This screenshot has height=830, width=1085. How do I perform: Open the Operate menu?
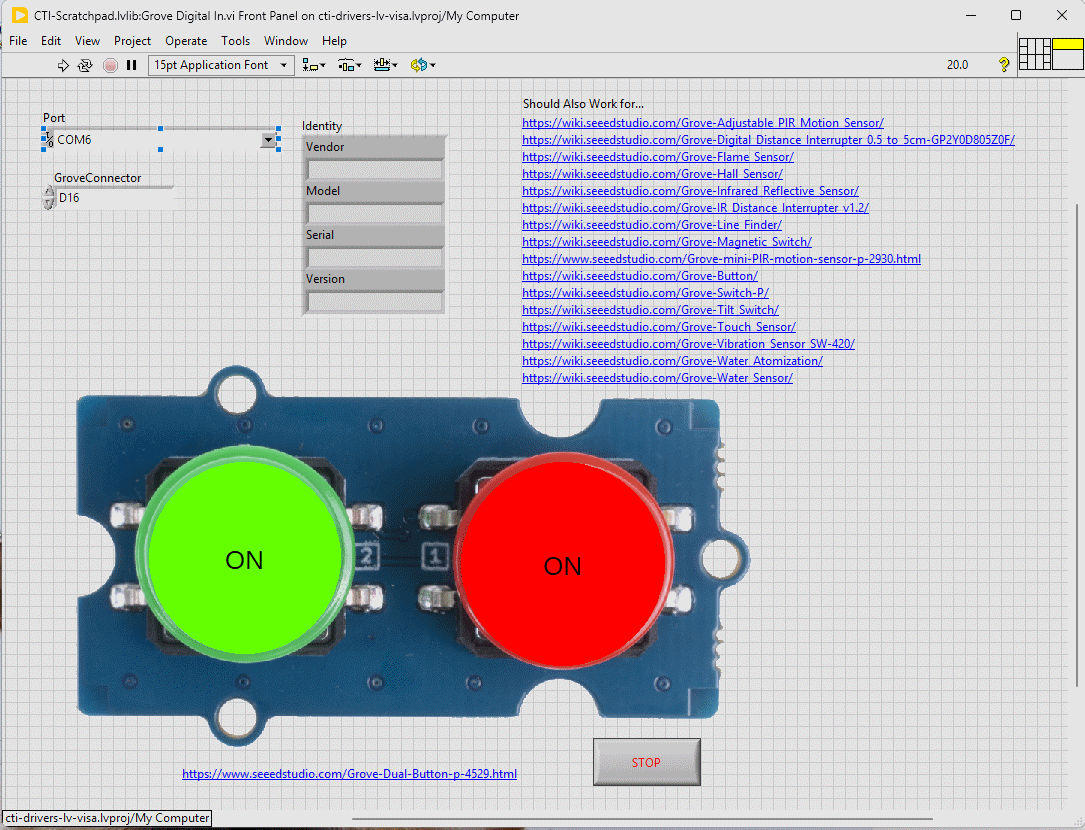click(x=186, y=41)
